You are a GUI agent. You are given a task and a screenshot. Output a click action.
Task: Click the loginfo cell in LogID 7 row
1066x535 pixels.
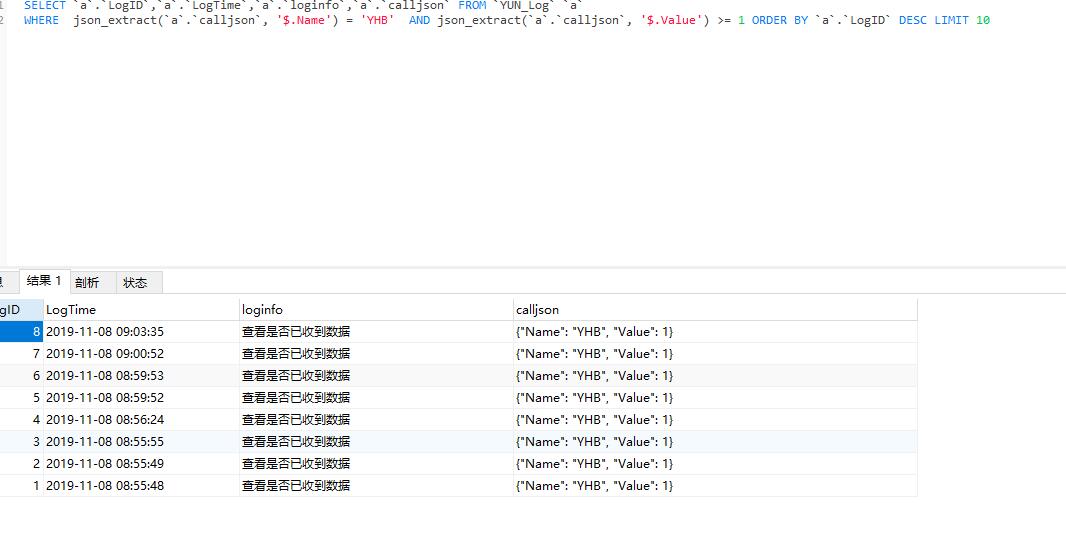click(x=295, y=354)
